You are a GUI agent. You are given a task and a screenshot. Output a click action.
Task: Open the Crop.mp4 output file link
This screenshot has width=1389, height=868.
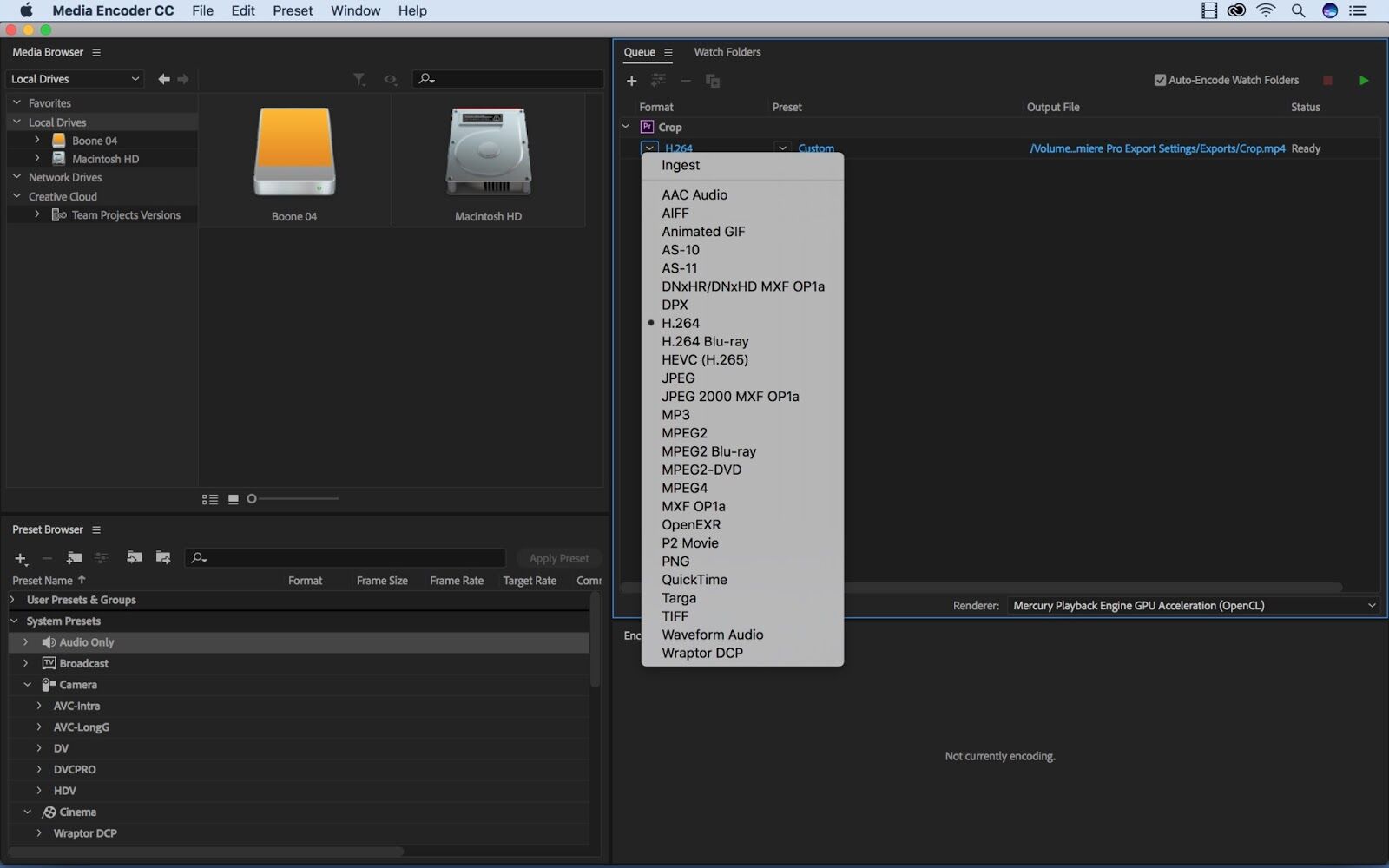1157,148
